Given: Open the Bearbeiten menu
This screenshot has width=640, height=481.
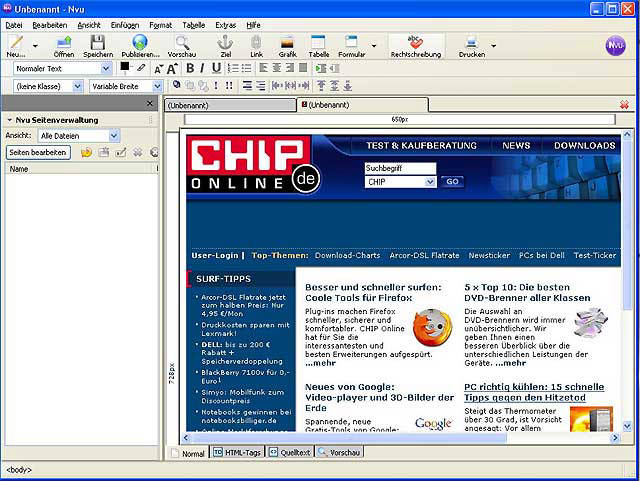Looking at the screenshot, I should tap(49, 25).
